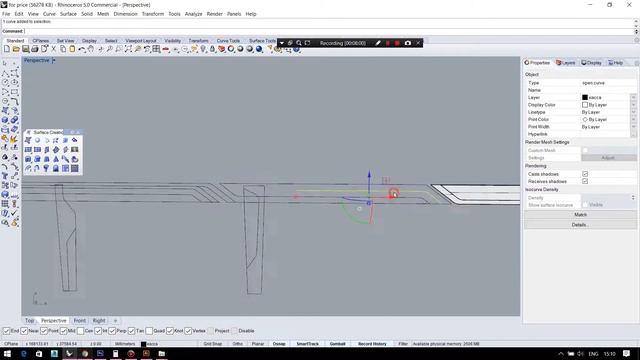
Task: Cut selection with scissors icon
Action: [x=53, y=49]
